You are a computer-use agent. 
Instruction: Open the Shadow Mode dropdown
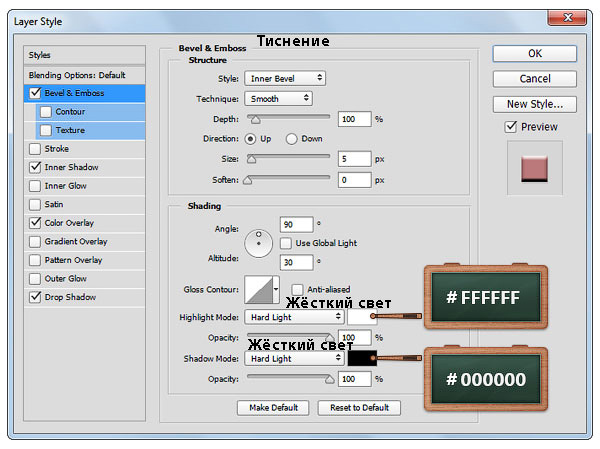point(294,358)
